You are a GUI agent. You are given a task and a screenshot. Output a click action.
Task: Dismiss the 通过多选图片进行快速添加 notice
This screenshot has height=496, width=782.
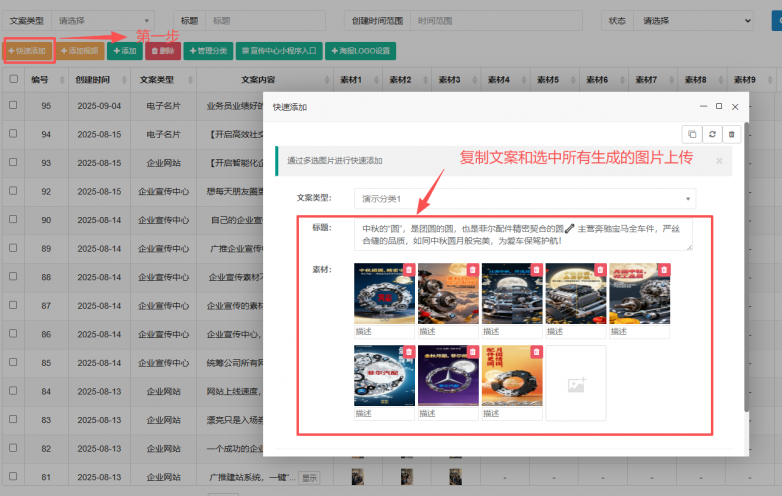pos(719,161)
